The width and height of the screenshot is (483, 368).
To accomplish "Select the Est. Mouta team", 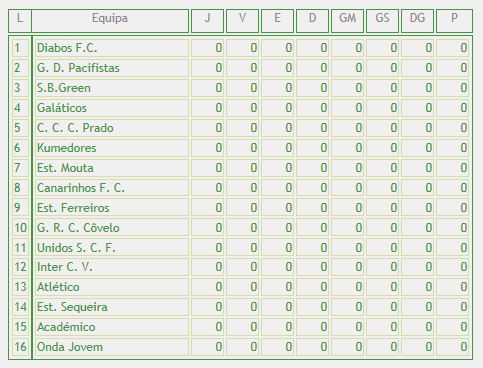I will point(65,168).
